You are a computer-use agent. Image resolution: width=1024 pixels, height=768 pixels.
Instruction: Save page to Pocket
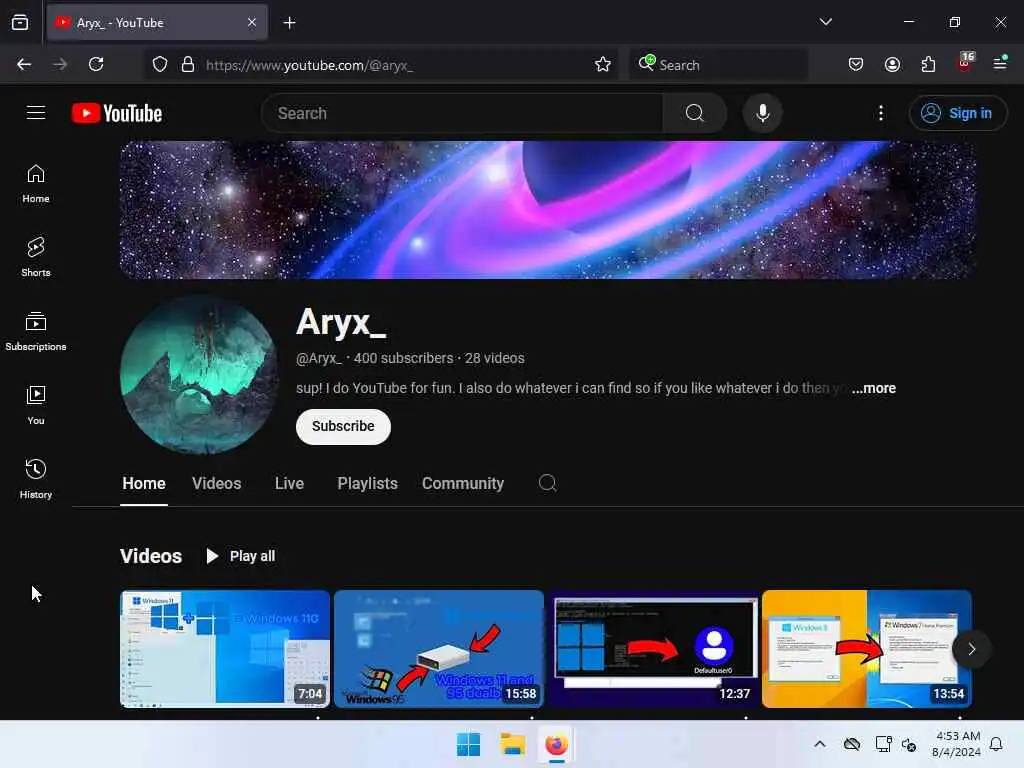click(856, 64)
